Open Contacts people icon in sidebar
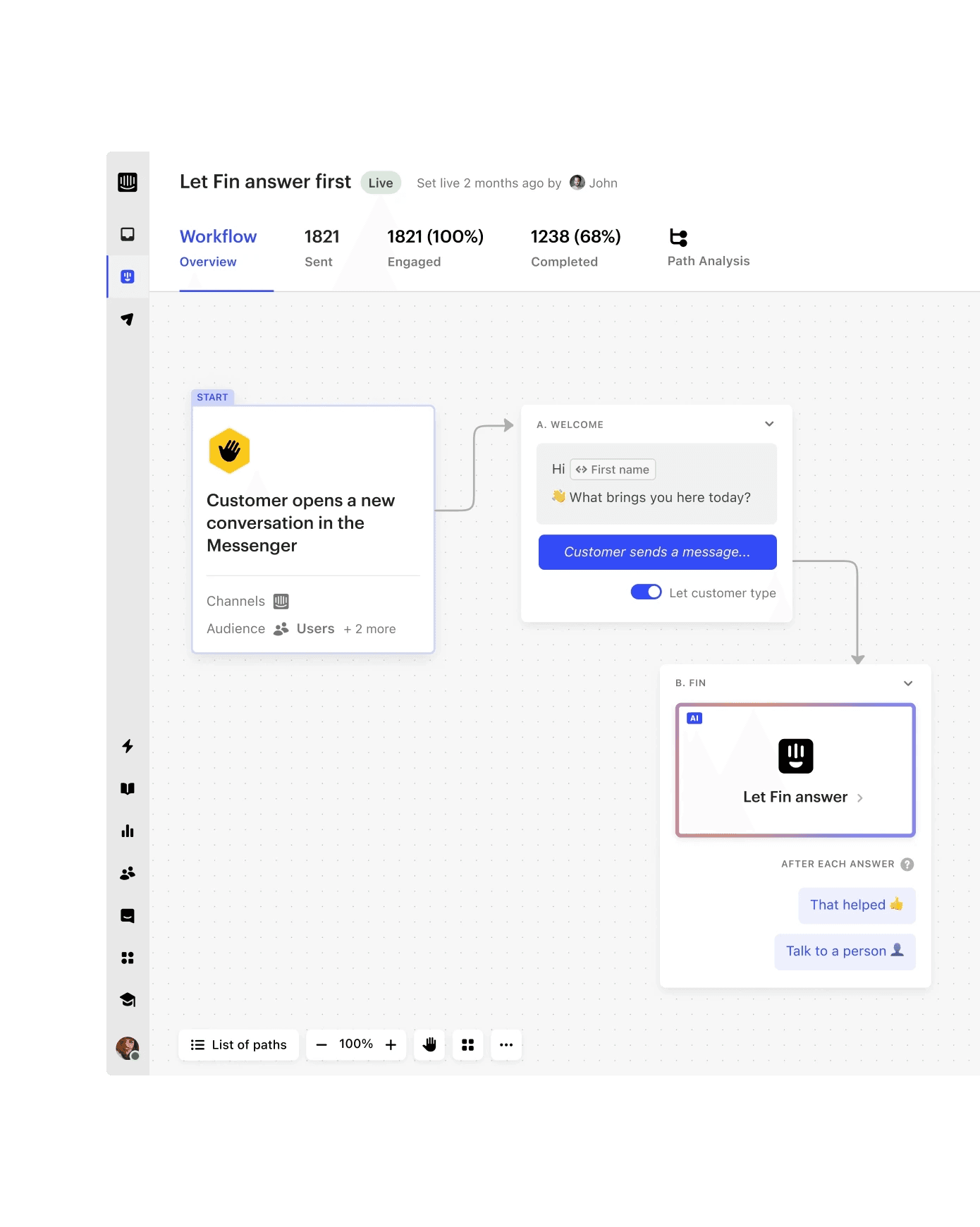 coord(128,873)
